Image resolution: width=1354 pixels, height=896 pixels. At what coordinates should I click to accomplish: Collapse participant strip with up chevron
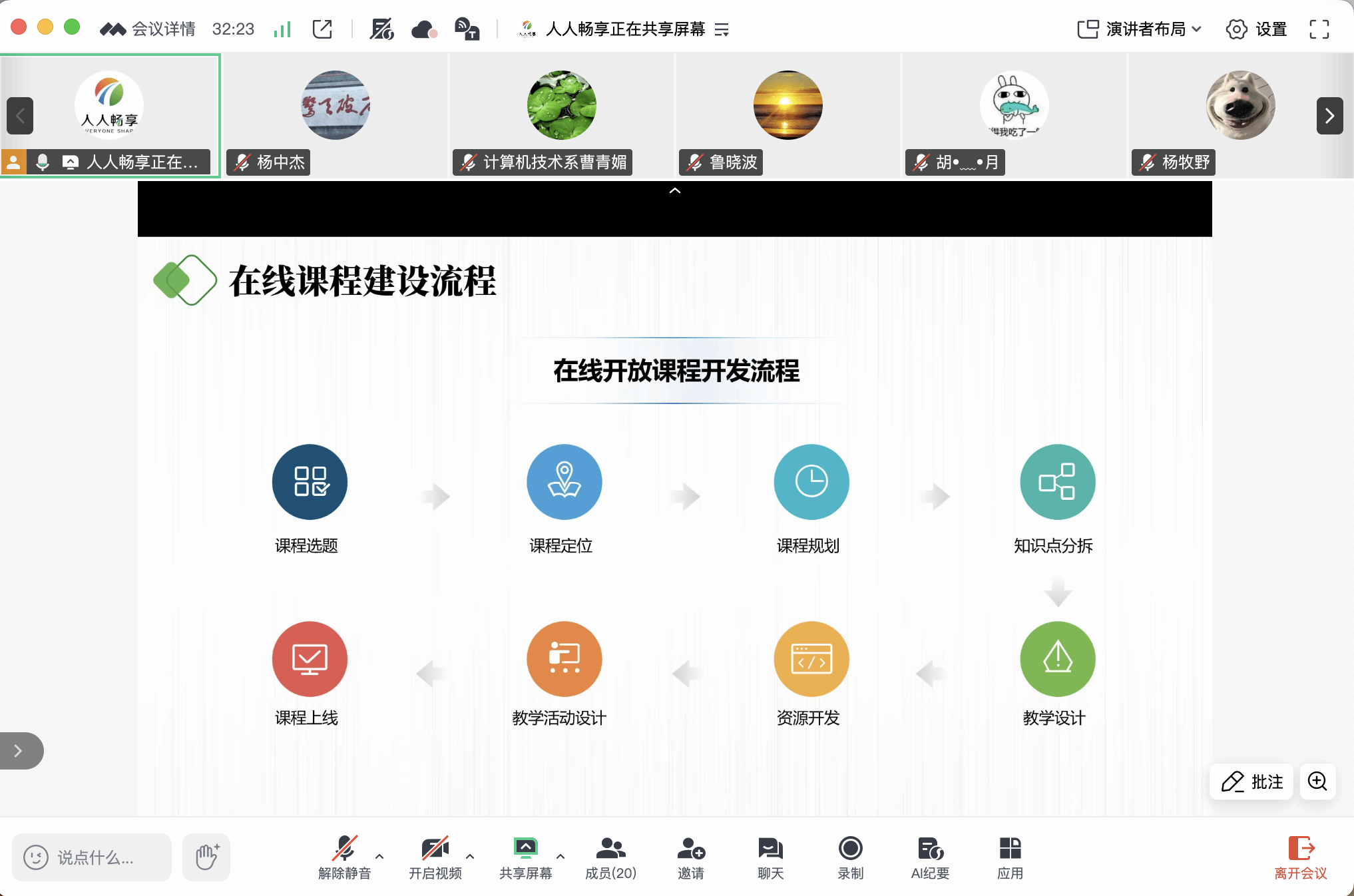coord(674,191)
